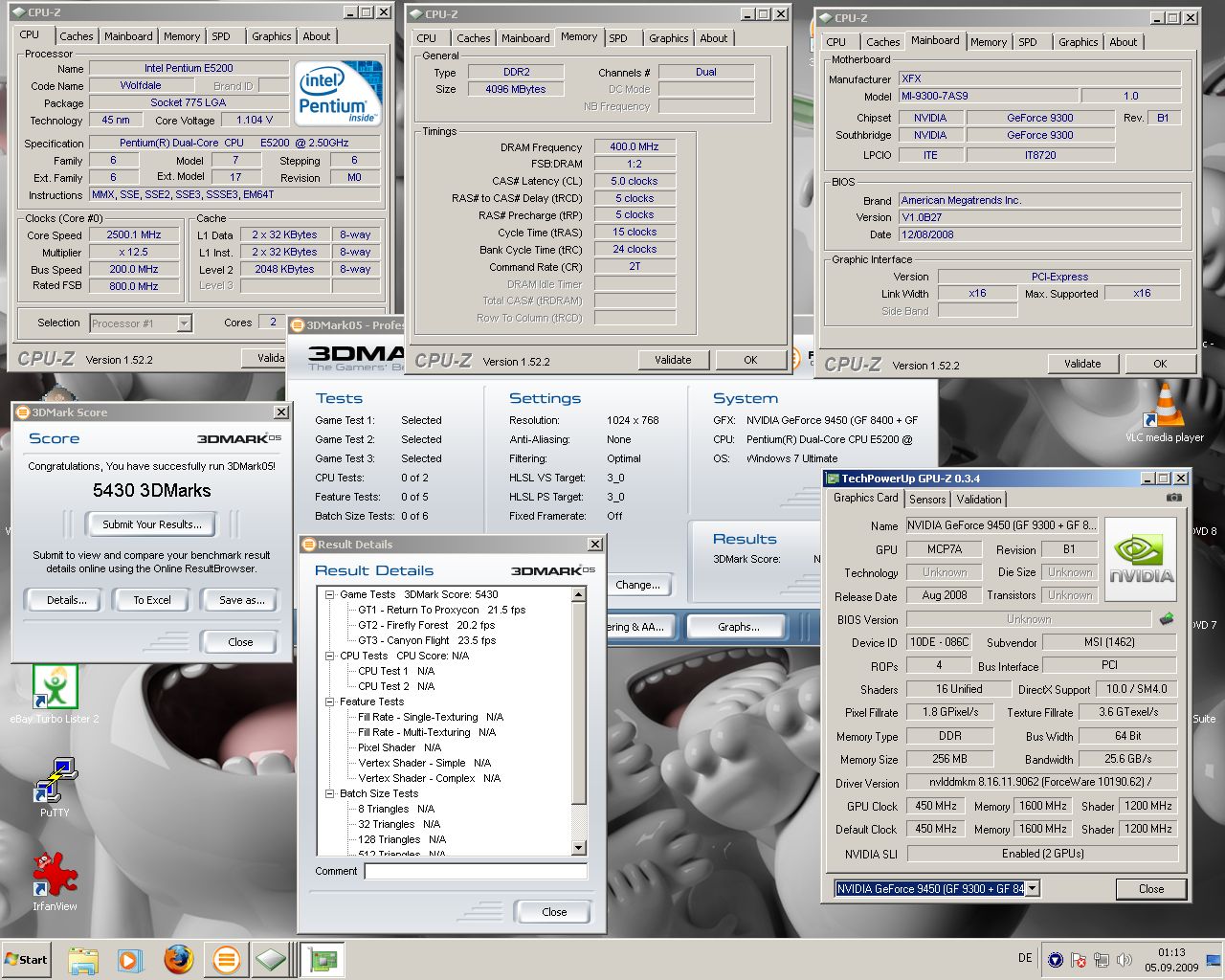Click the Comment input field

point(476,871)
